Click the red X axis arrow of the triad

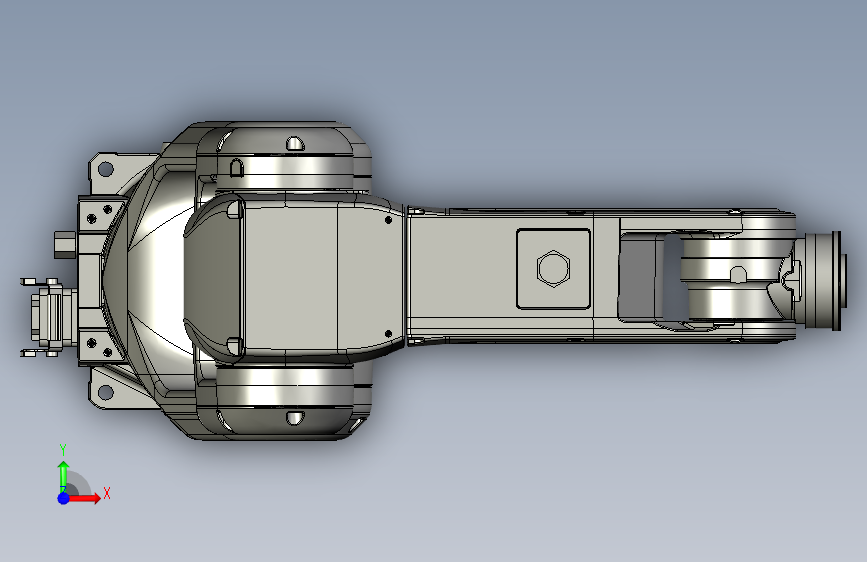pyautogui.click(x=84, y=498)
